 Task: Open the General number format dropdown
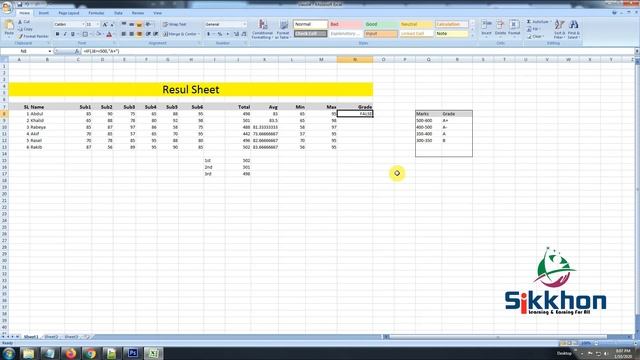click(x=244, y=24)
